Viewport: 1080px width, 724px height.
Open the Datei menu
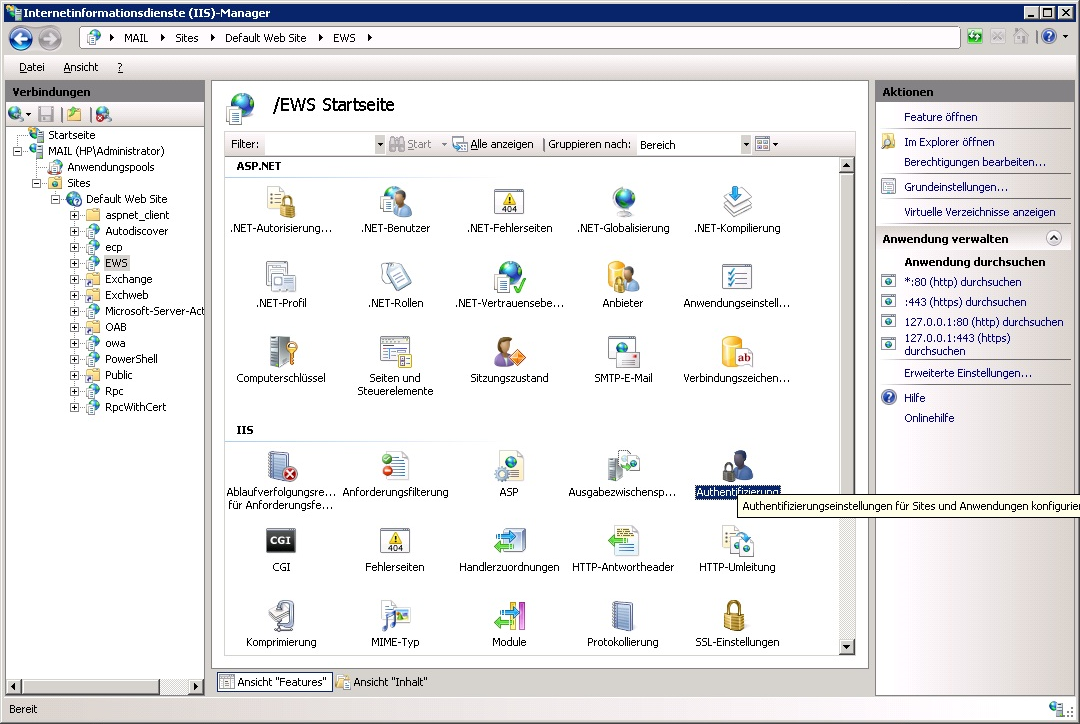point(32,67)
